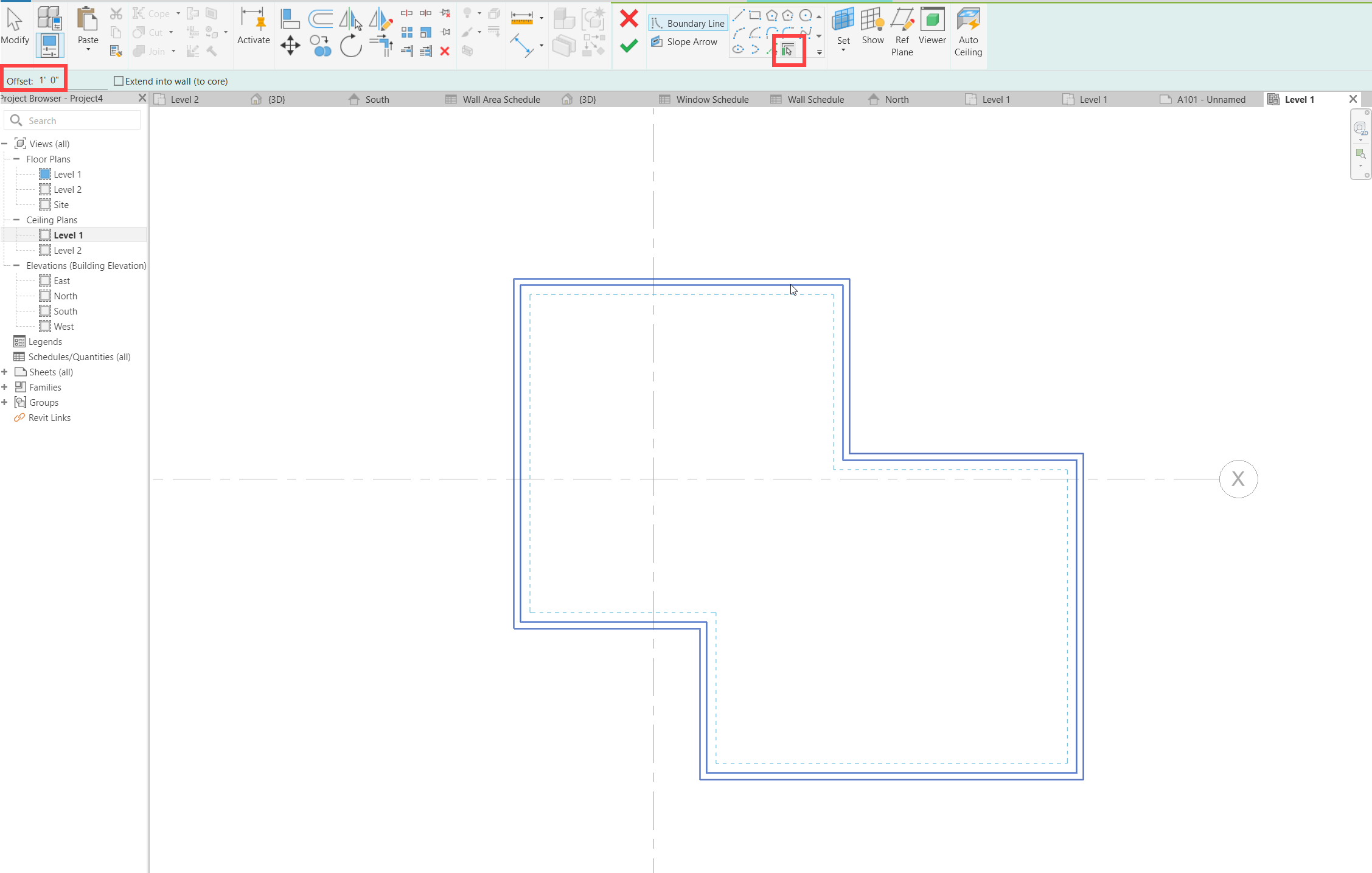This screenshot has width=1372, height=873.
Task: Select the Pick Walls draw tool
Action: coord(788,49)
